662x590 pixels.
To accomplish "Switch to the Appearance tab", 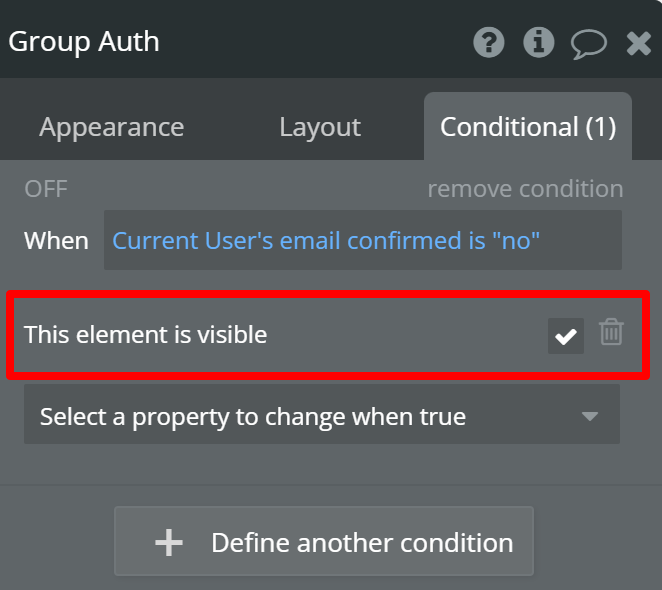I will 111,127.
